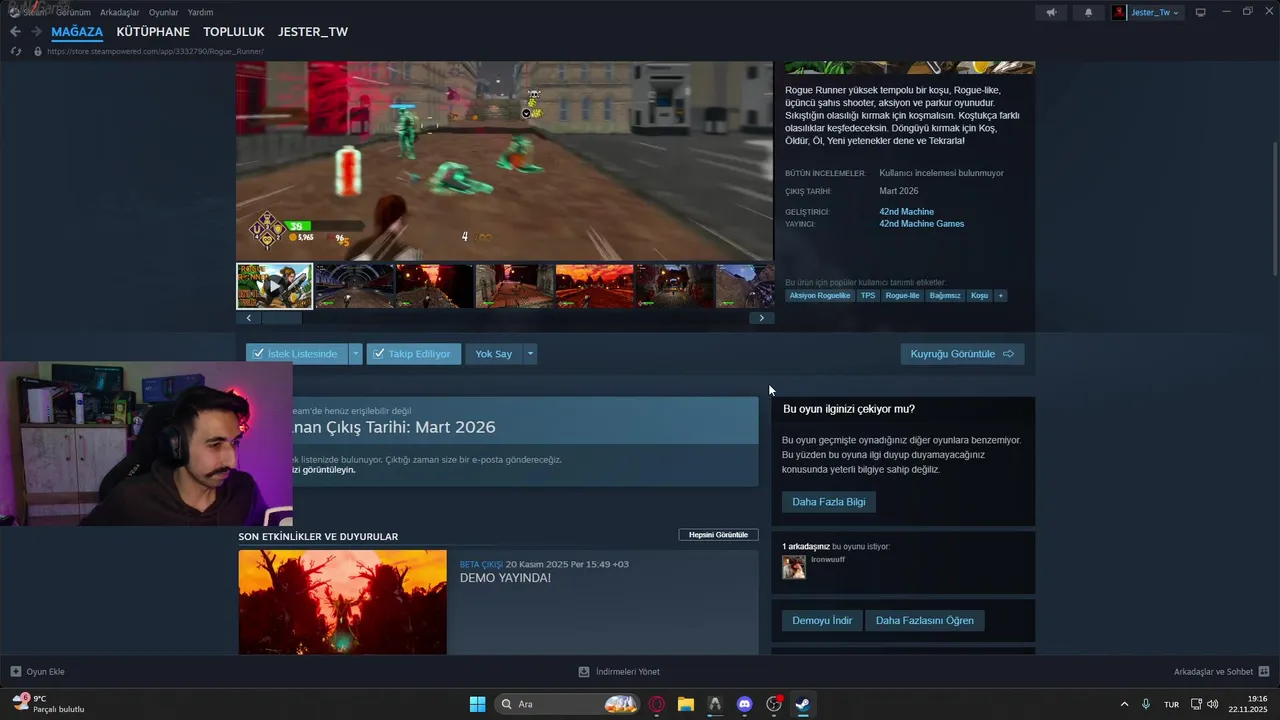Viewport: 1280px width, 720px height.
Task: Switch to Big Picture mode icon
Action: click(x=1201, y=12)
